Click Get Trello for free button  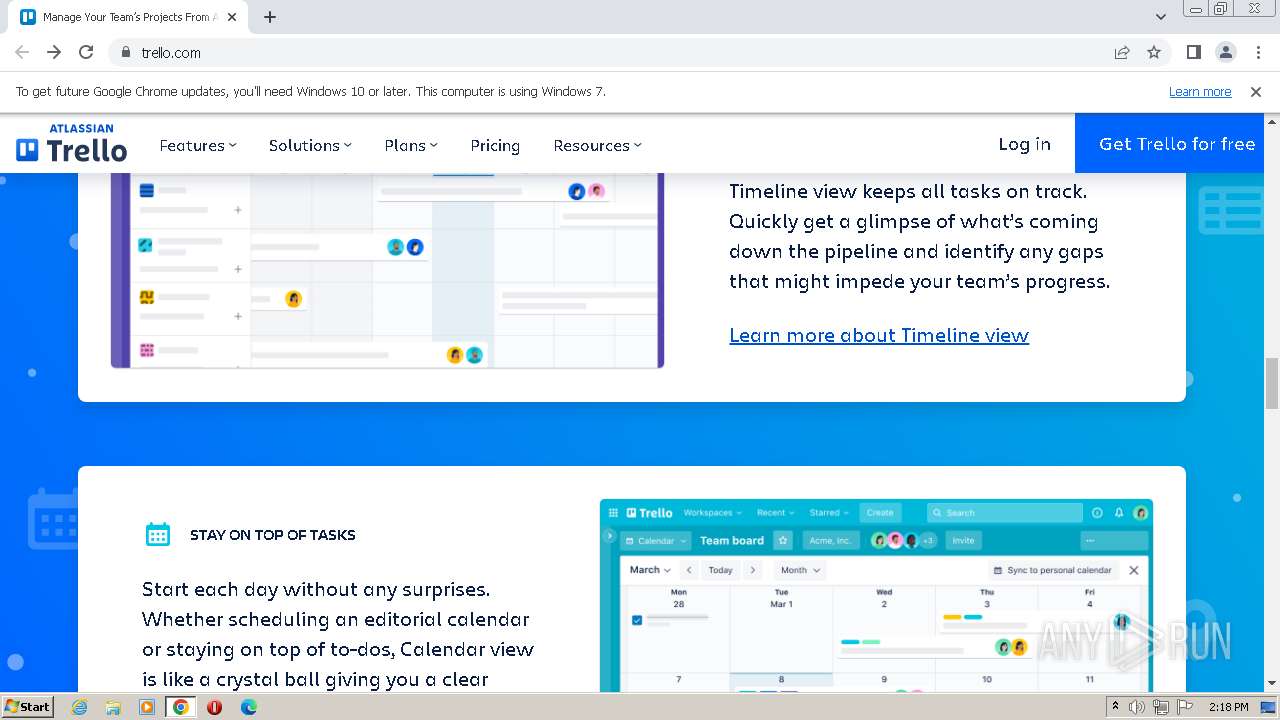1169,143
